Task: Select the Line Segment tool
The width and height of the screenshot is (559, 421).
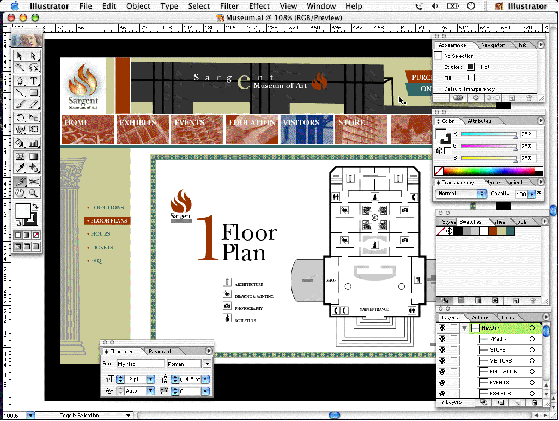Action: (x=20, y=93)
